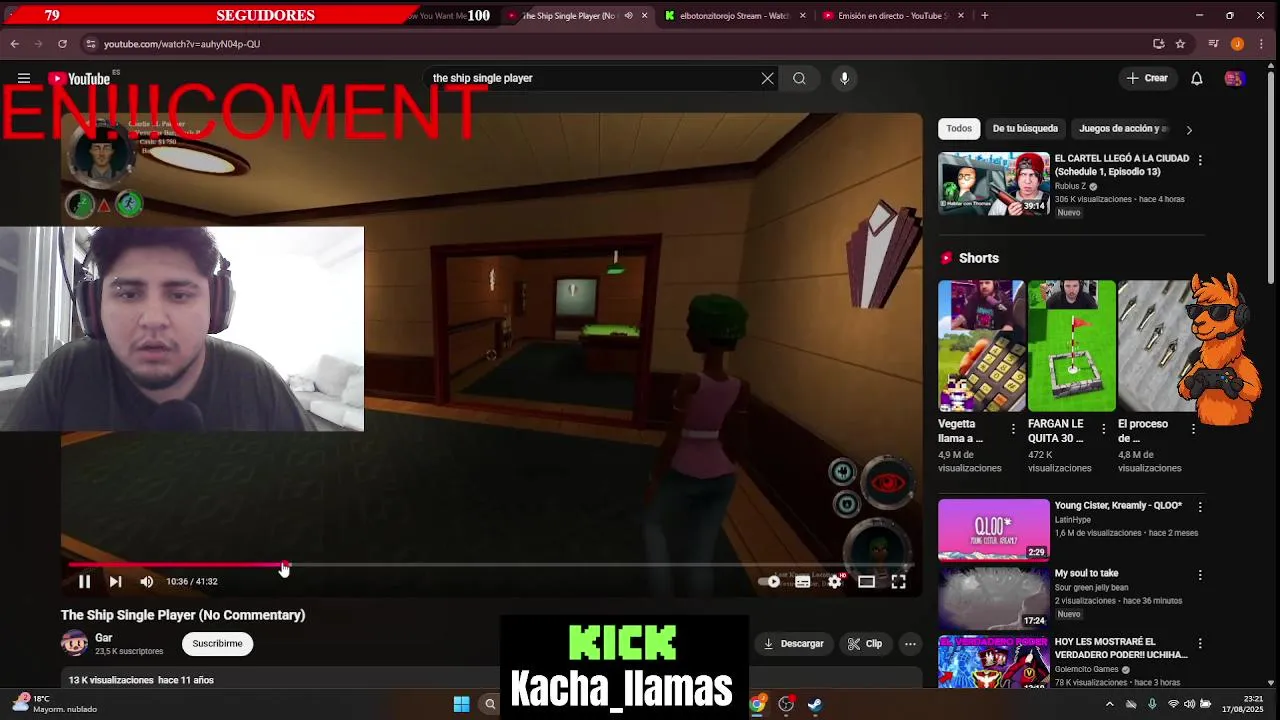Open the YouTube hamburger guide menu
The image size is (1280, 720).
[23, 78]
